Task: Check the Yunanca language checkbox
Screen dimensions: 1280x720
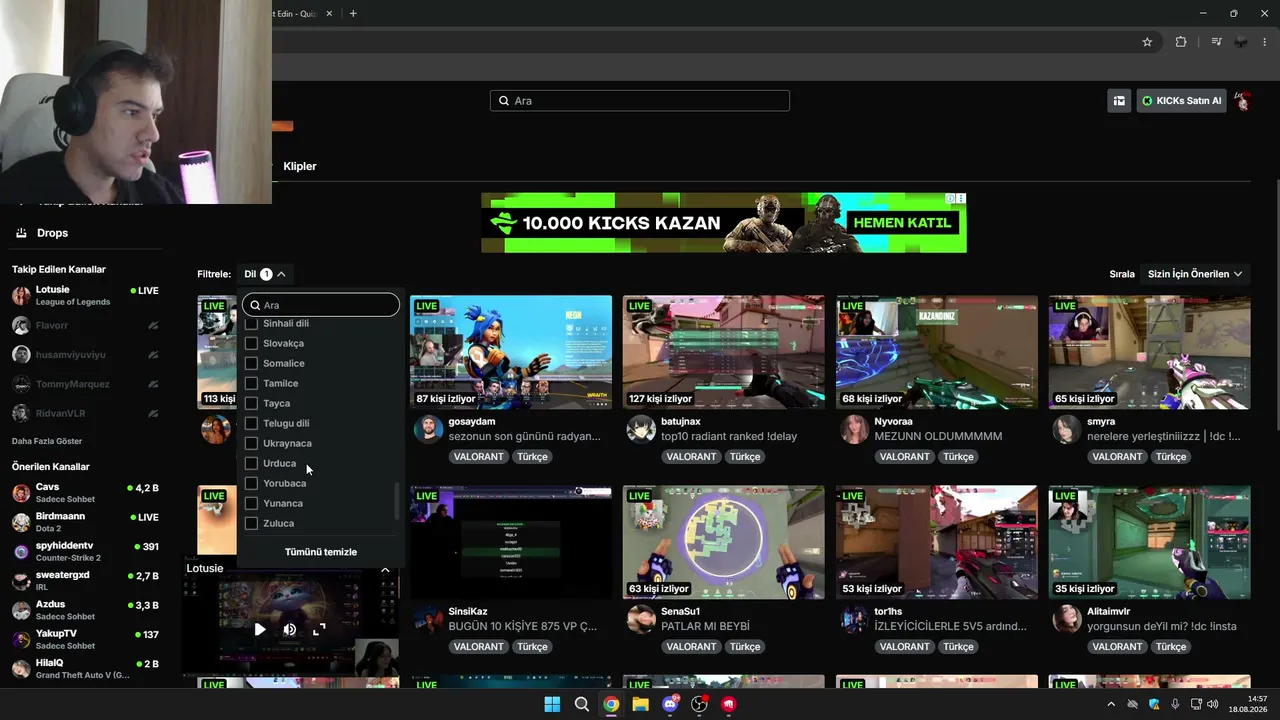Action: coord(251,503)
